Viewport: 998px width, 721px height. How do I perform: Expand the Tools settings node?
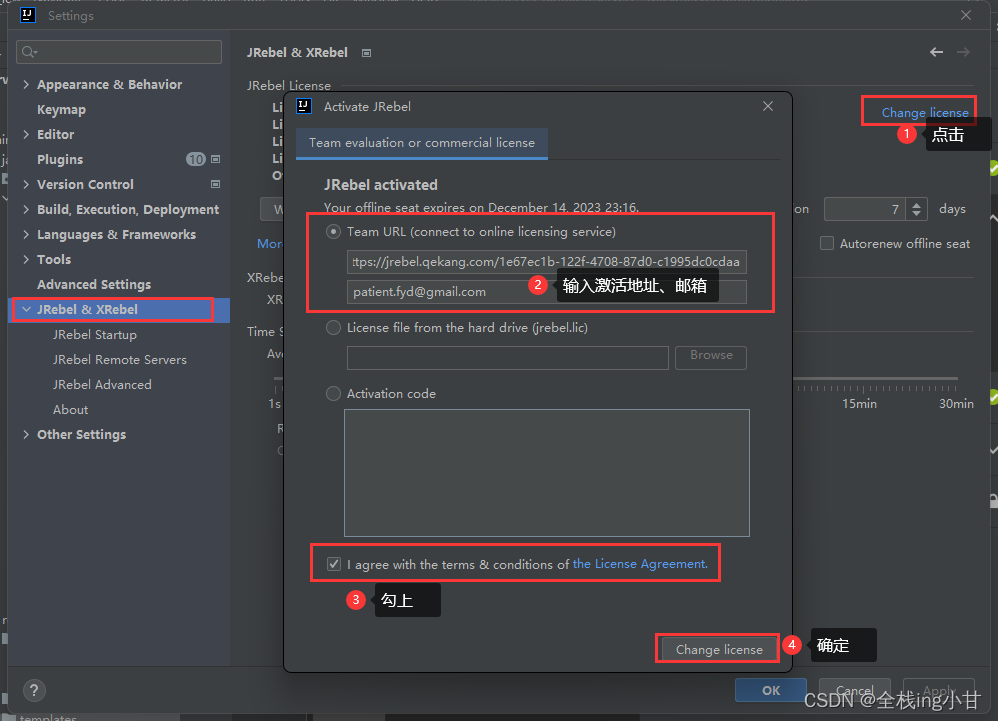(26, 259)
